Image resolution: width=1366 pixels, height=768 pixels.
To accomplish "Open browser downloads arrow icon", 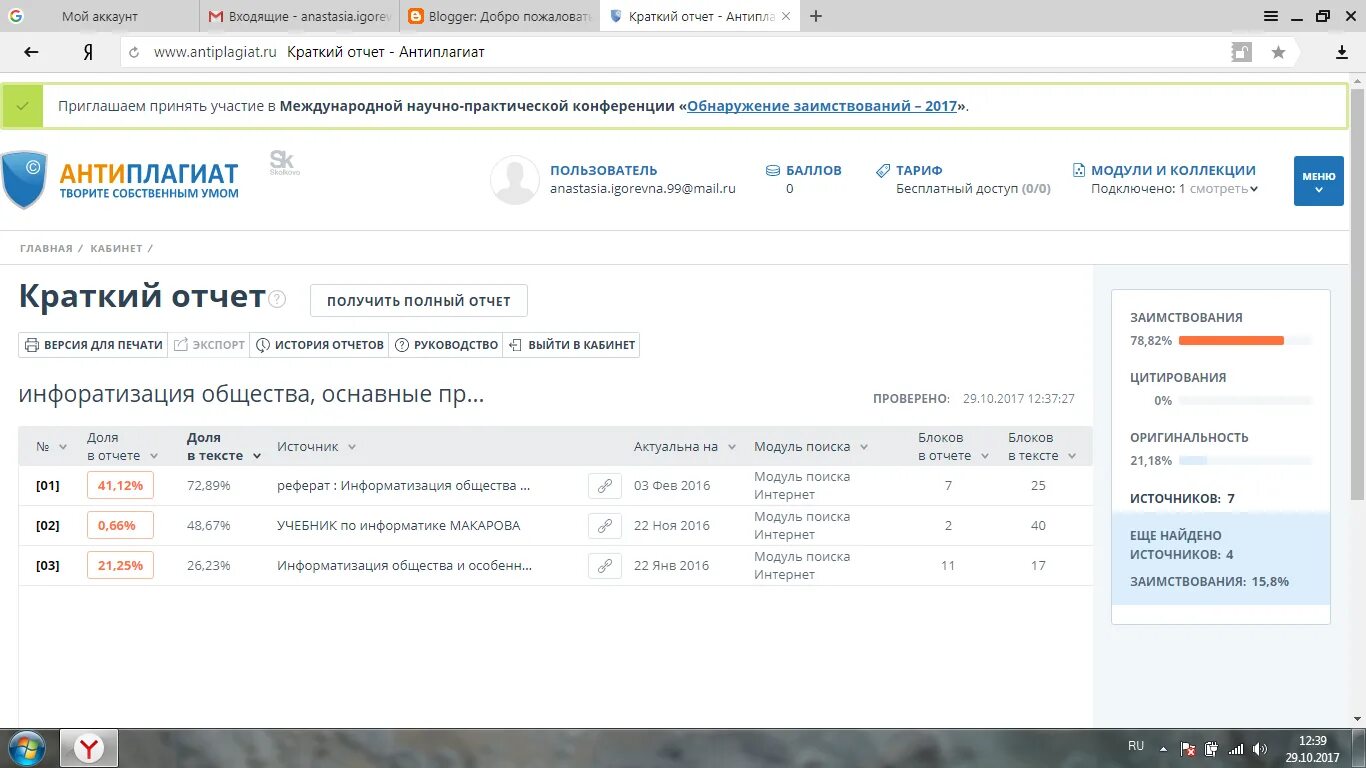I will tap(1342, 52).
